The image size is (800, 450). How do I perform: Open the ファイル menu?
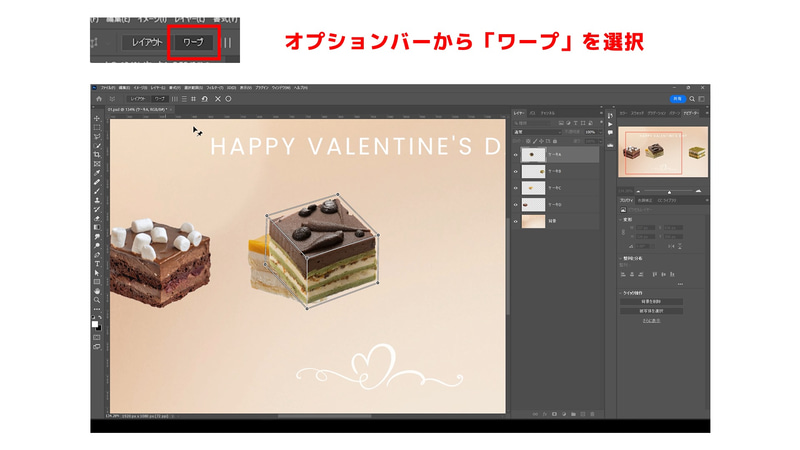108,88
